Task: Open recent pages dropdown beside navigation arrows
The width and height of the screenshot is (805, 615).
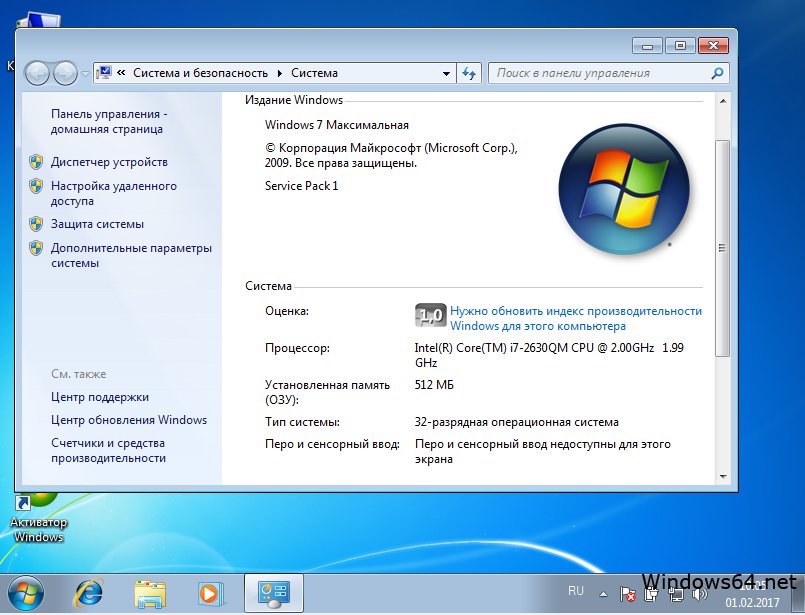Action: tap(85, 73)
